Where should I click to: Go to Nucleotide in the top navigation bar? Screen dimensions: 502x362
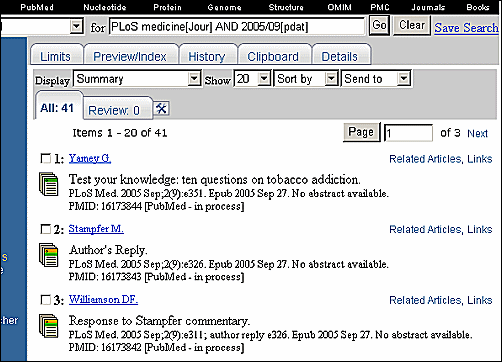point(105,7)
